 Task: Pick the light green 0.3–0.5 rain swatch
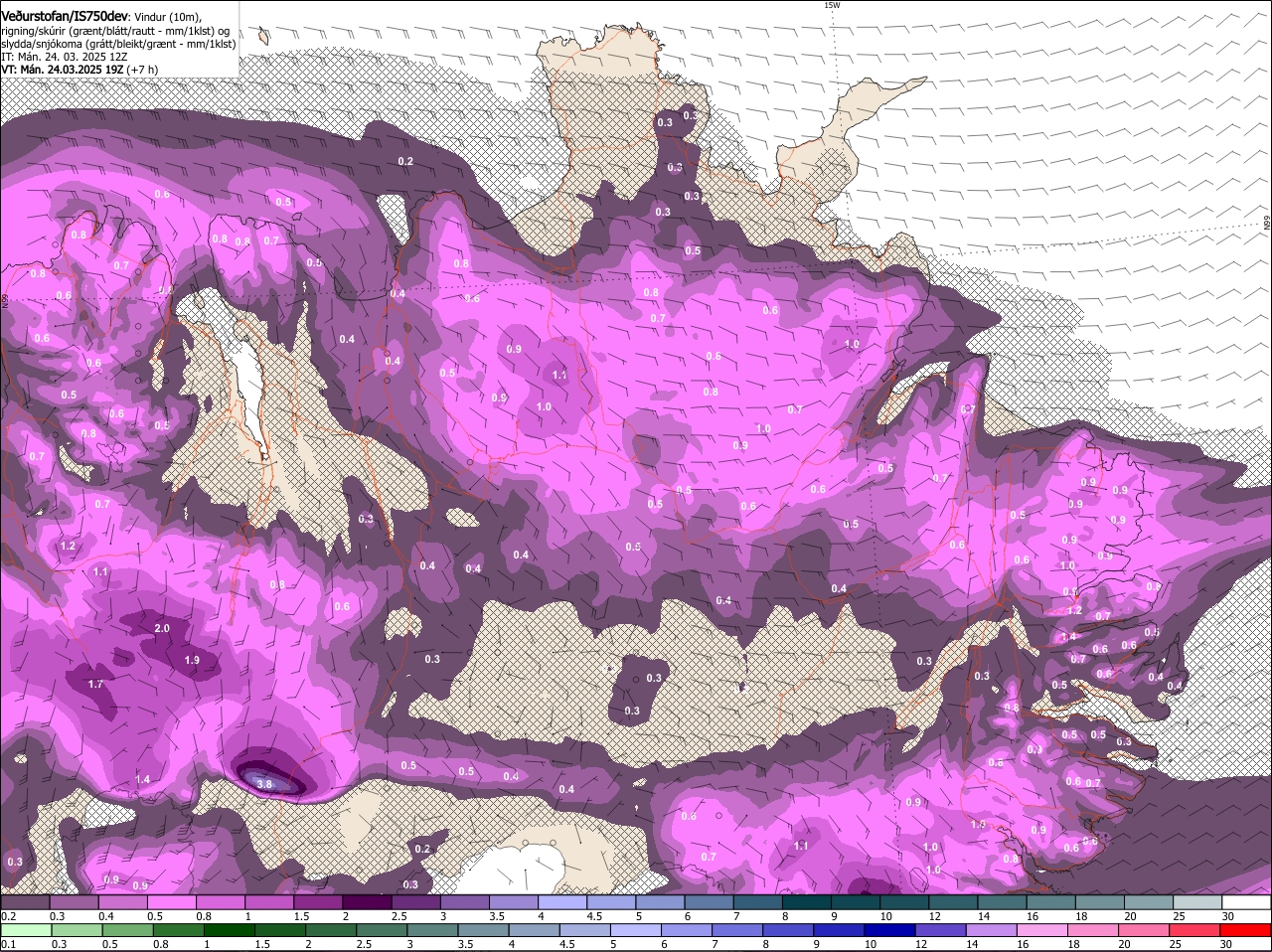[78, 930]
